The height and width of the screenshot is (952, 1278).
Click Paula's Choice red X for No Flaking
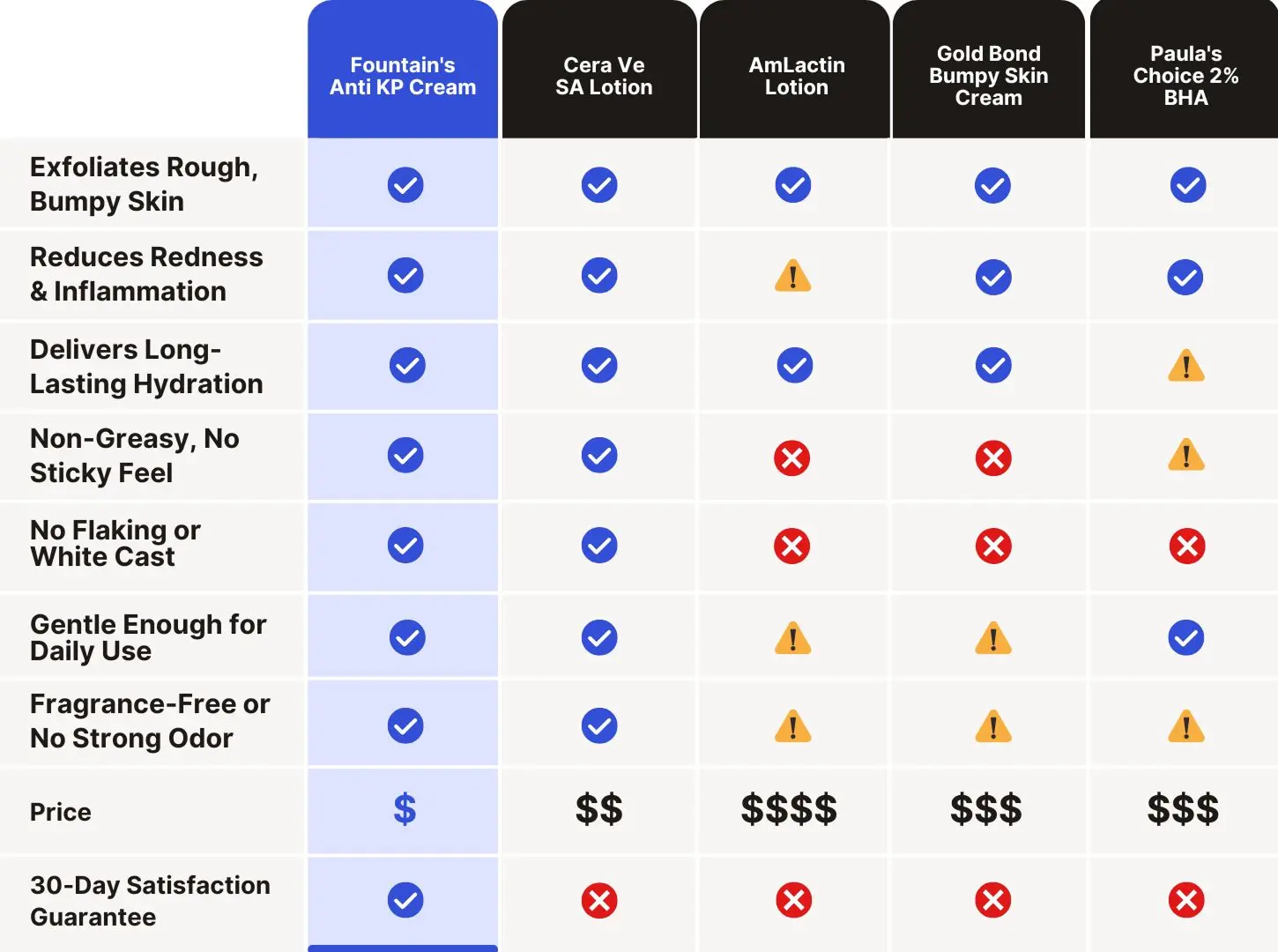[1186, 546]
